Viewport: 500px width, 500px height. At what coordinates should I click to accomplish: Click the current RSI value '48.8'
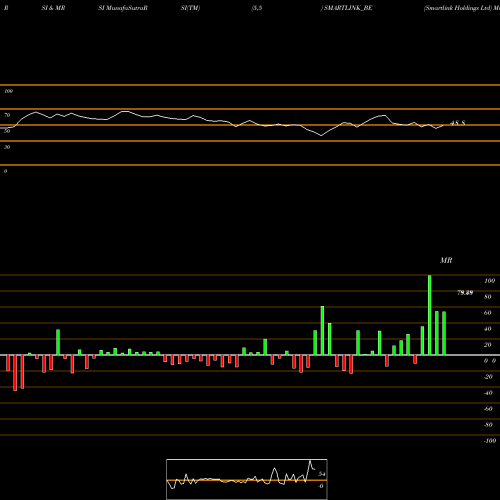(458, 123)
